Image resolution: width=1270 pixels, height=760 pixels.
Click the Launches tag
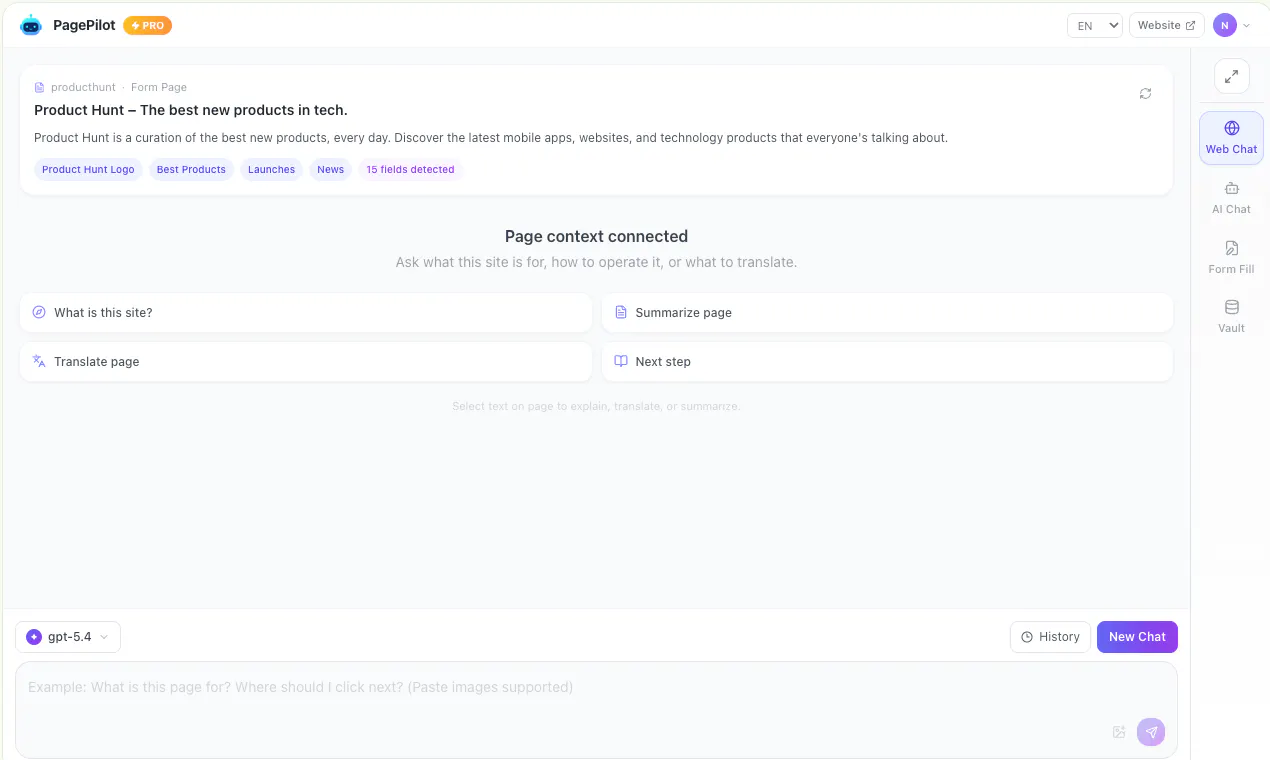pyautogui.click(x=271, y=169)
